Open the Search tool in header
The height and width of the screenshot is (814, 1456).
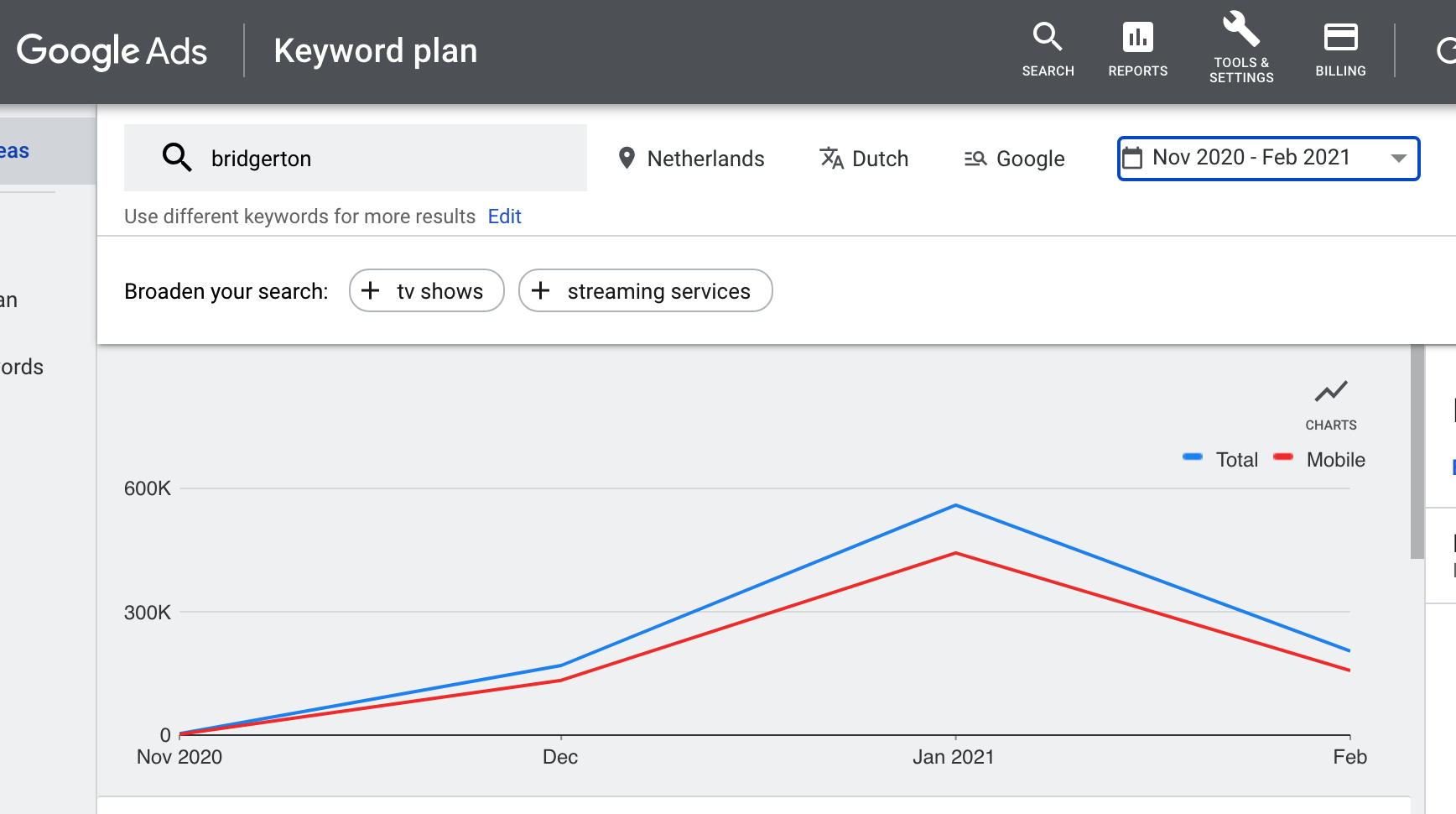[1048, 50]
